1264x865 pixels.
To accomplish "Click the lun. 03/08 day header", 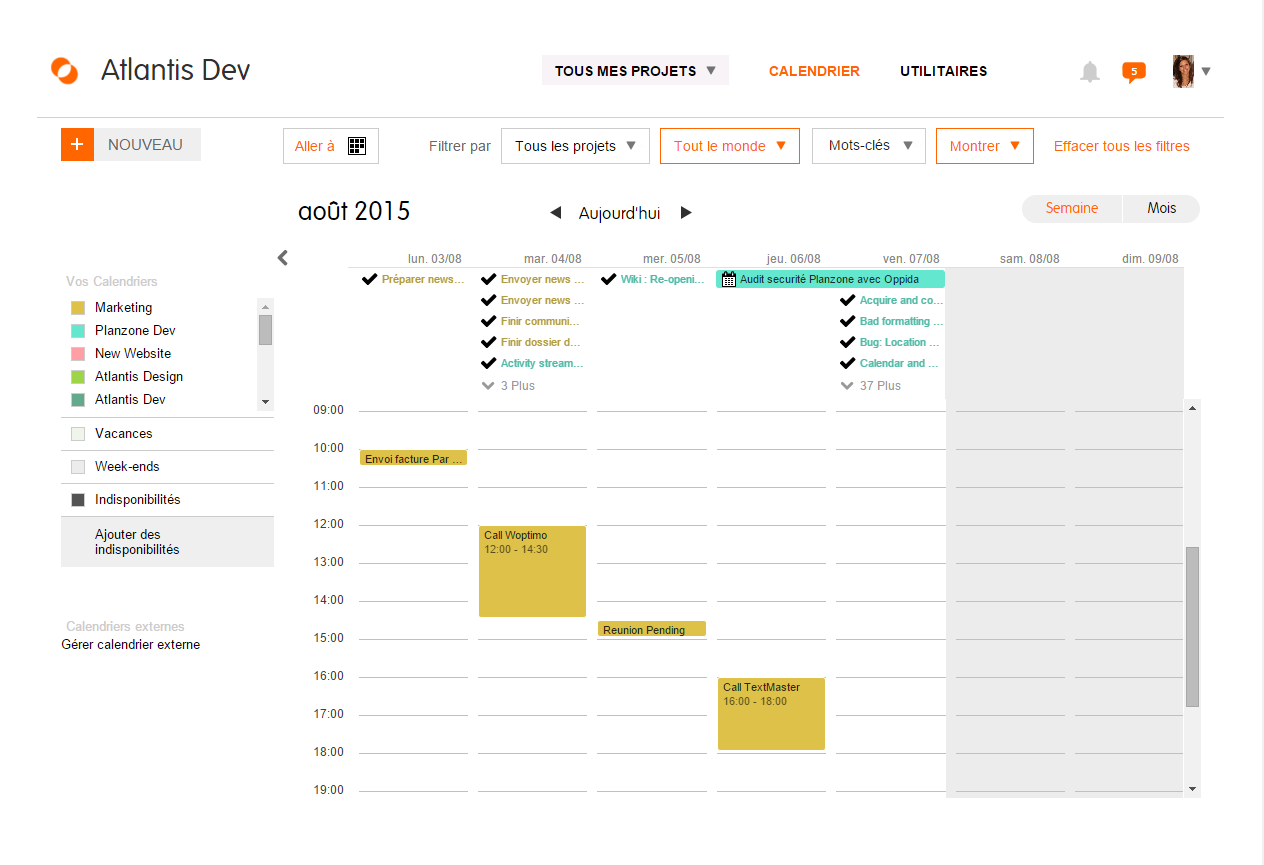I will pos(434,259).
